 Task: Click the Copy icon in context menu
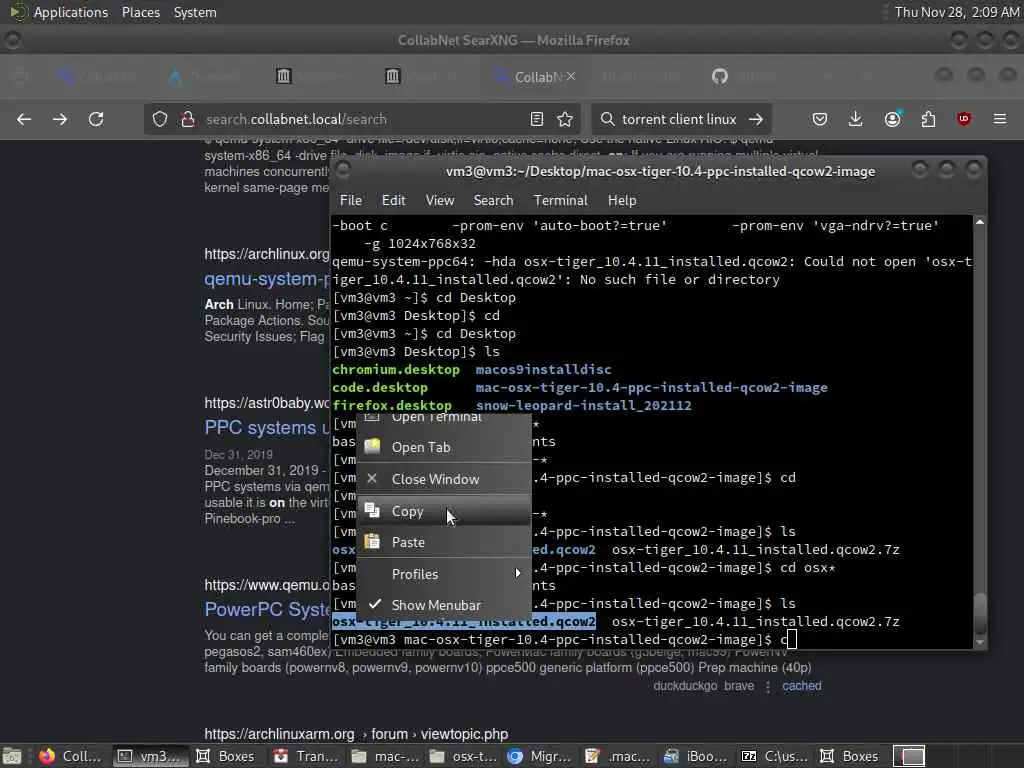(372, 510)
